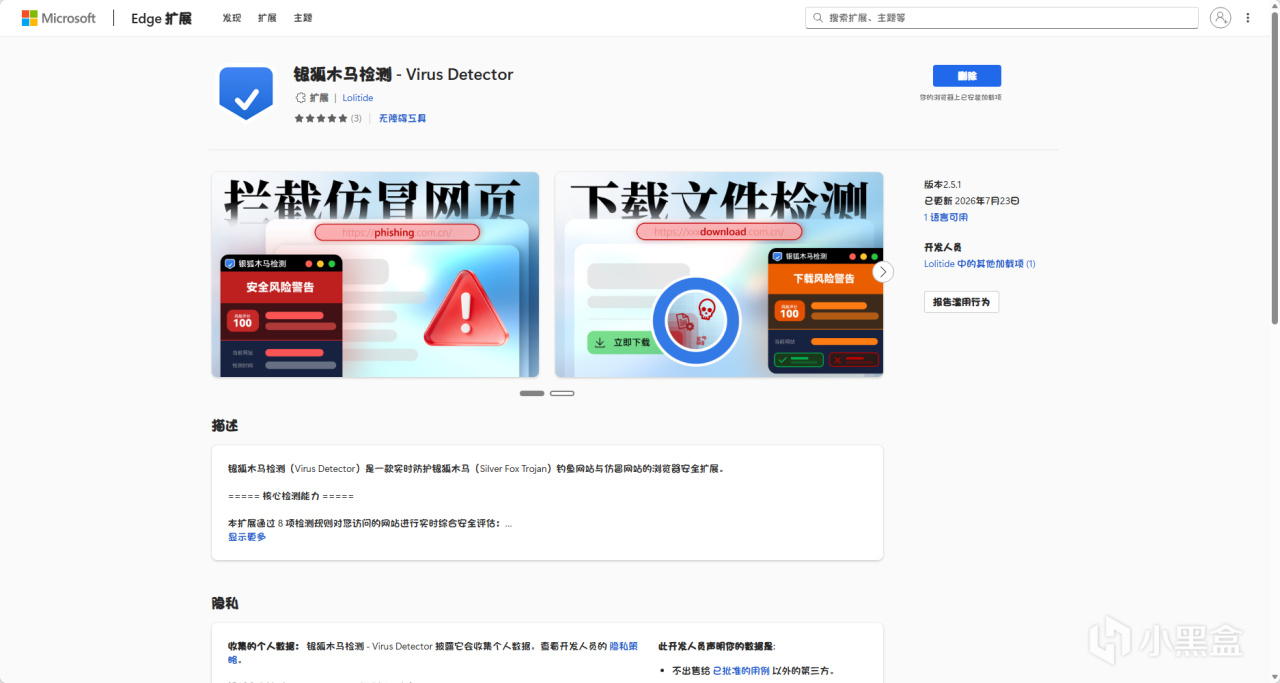Open the user account avatar icon
This screenshot has width=1280, height=683.
(x=1220, y=18)
